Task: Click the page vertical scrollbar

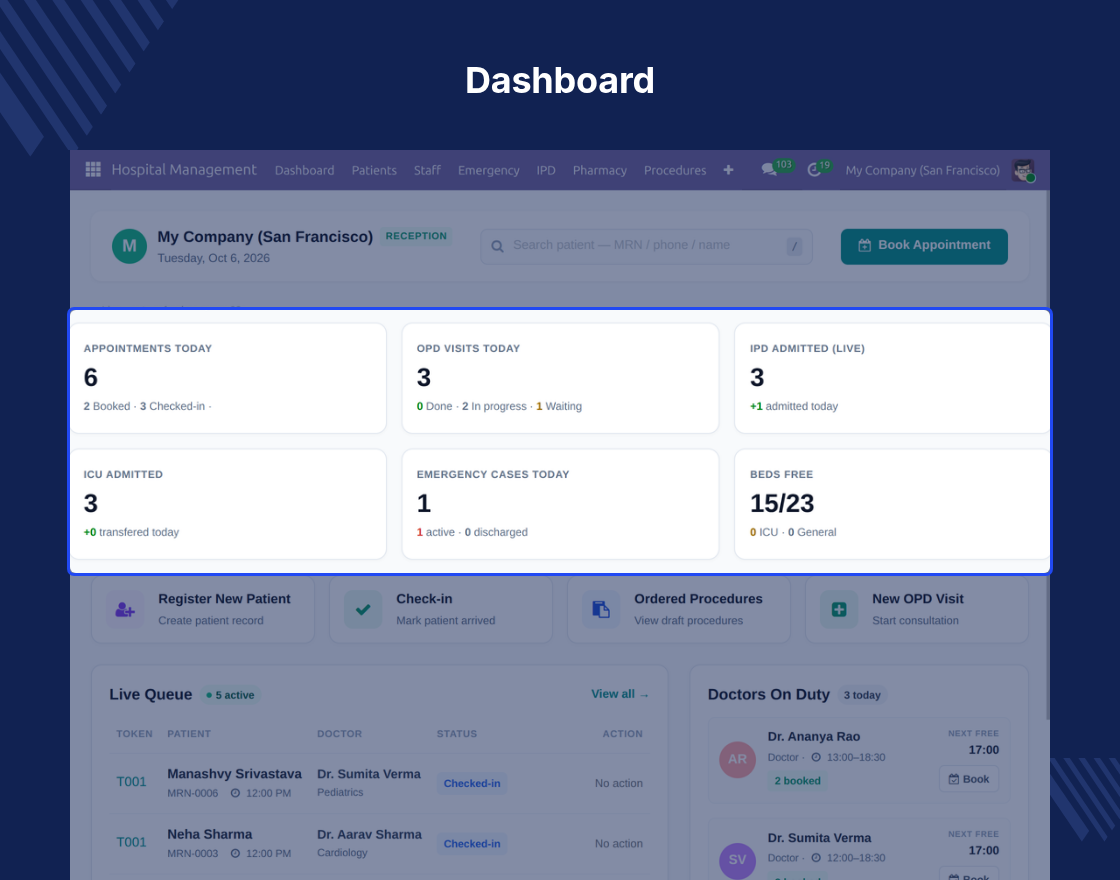Action: [1047, 457]
